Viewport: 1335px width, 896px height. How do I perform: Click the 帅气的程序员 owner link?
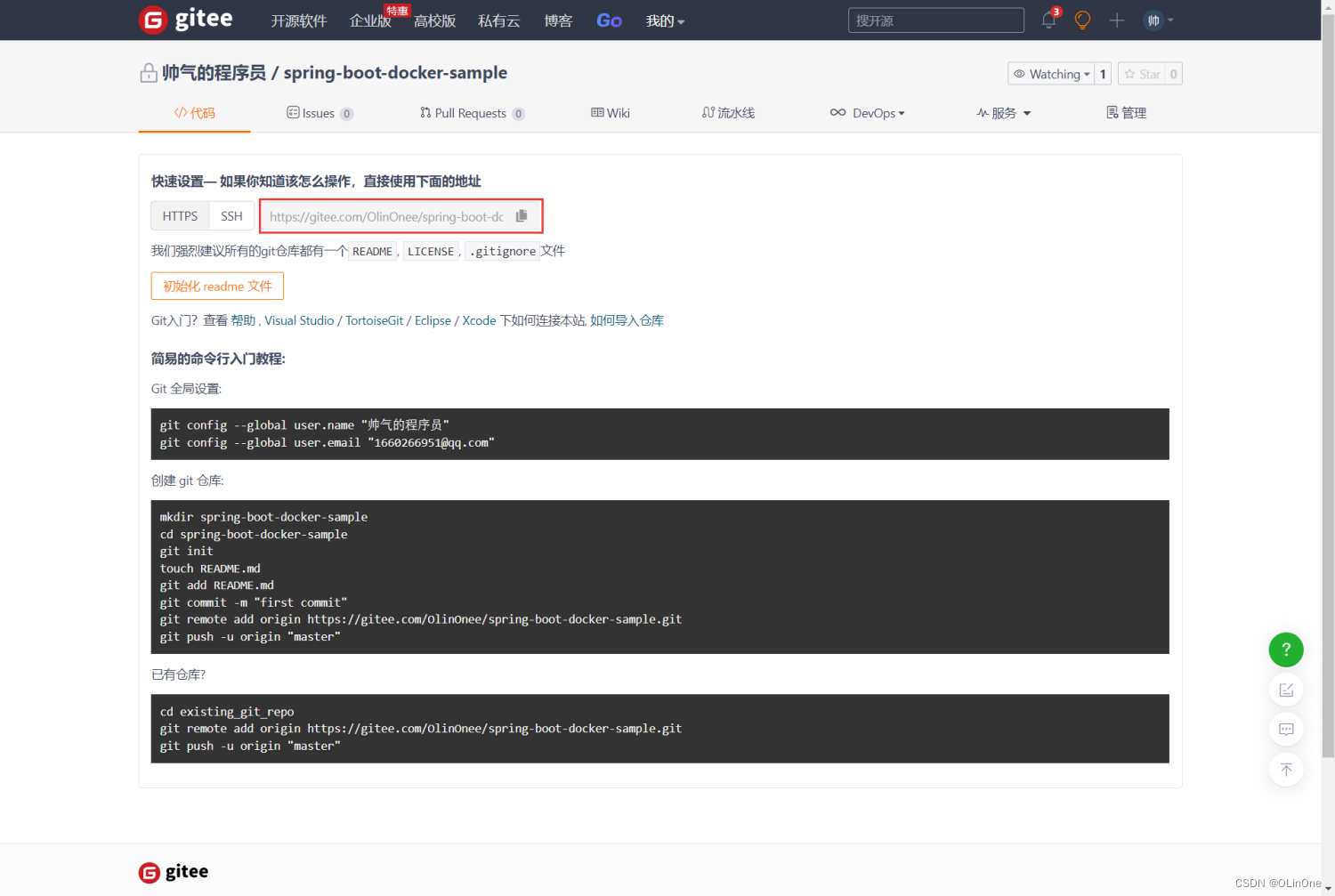[214, 73]
